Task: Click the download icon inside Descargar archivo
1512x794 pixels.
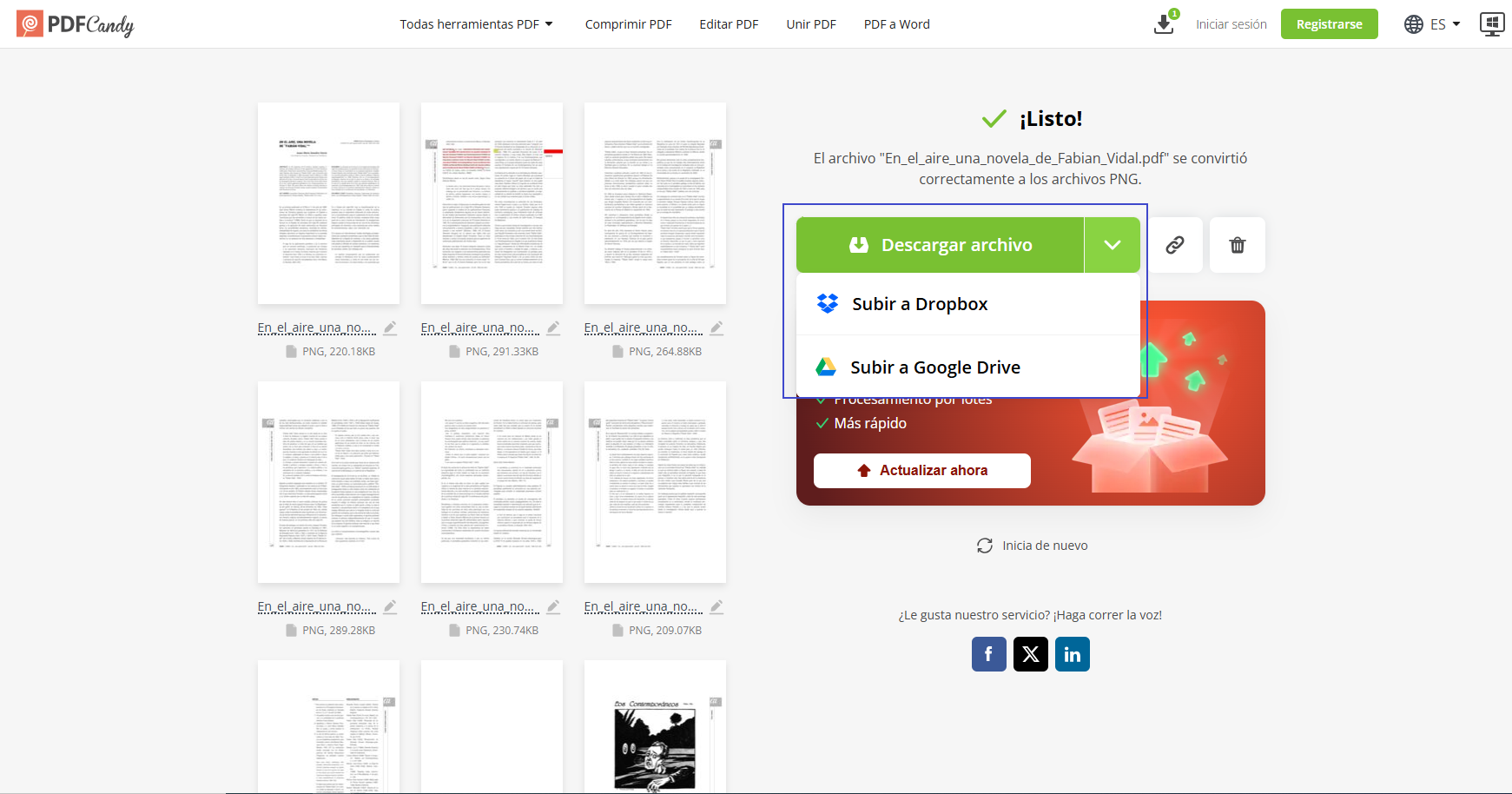Action: (x=859, y=245)
